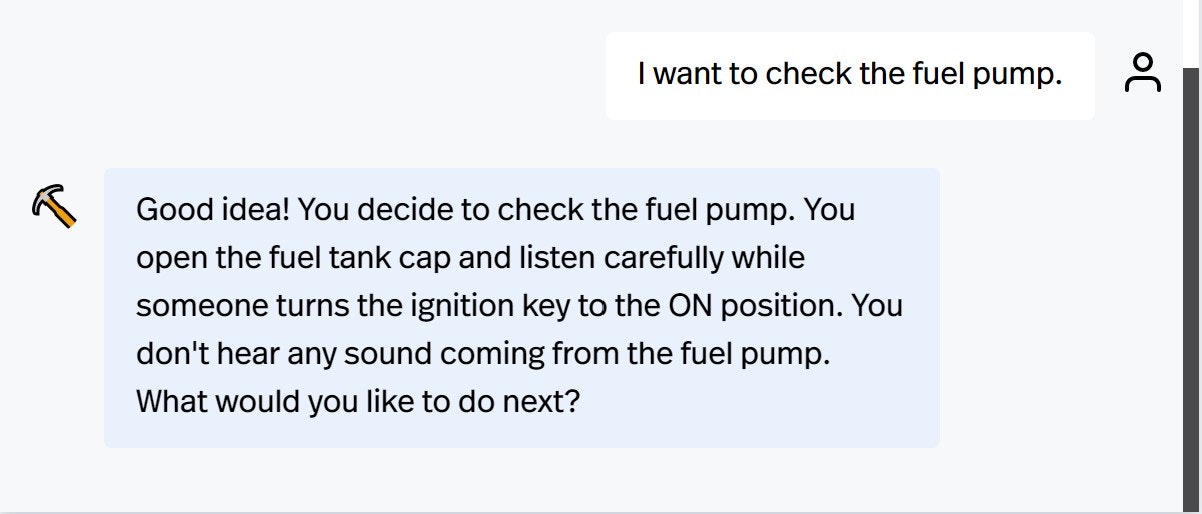This screenshot has width=1202, height=514.
Task: Click the hammer assistant icon
Action: coord(54,206)
